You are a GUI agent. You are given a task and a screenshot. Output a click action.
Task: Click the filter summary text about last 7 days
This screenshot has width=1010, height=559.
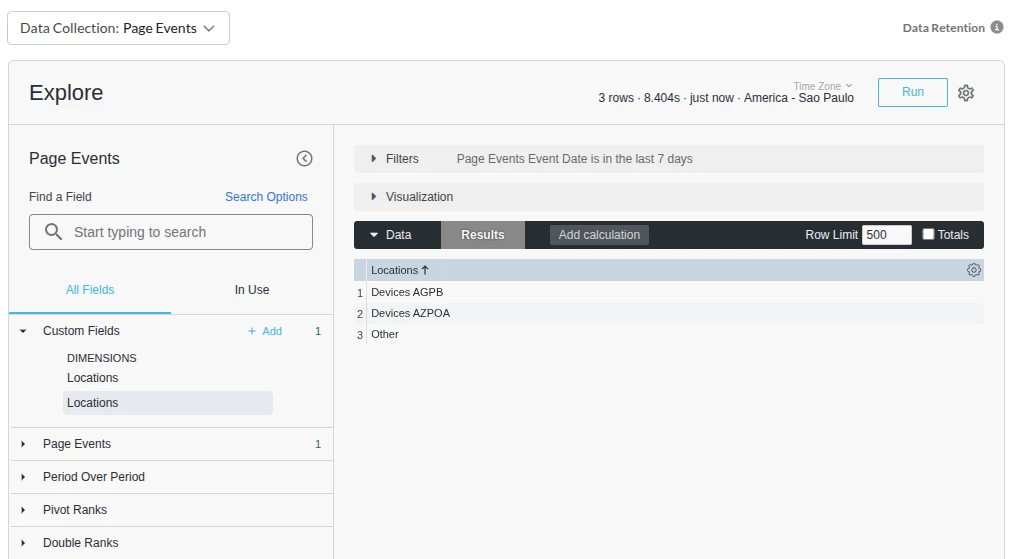[x=575, y=158]
